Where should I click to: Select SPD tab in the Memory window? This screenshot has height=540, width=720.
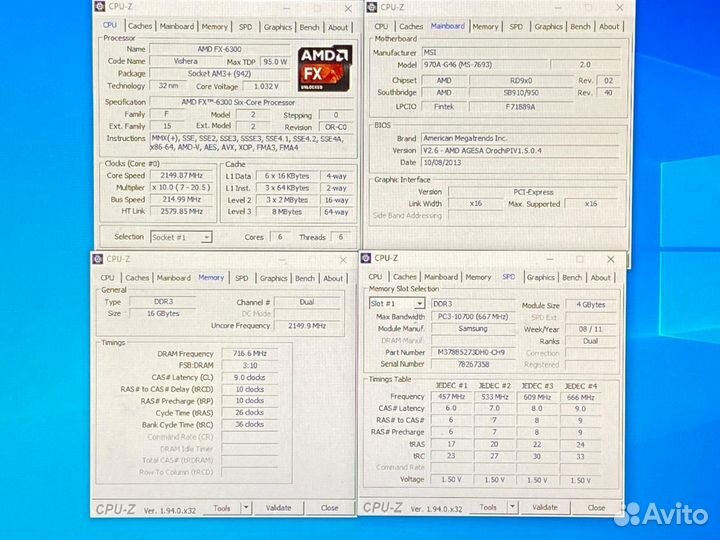point(242,278)
